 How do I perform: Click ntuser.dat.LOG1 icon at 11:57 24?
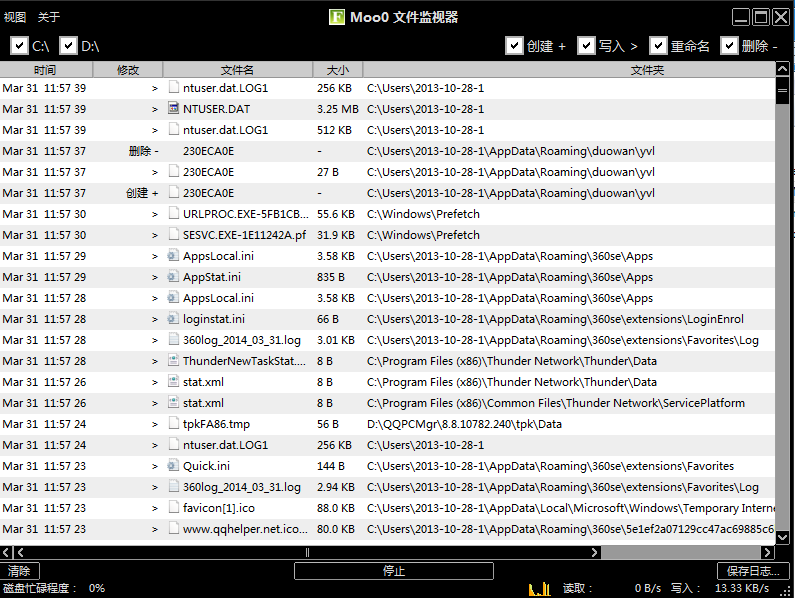(x=174, y=444)
